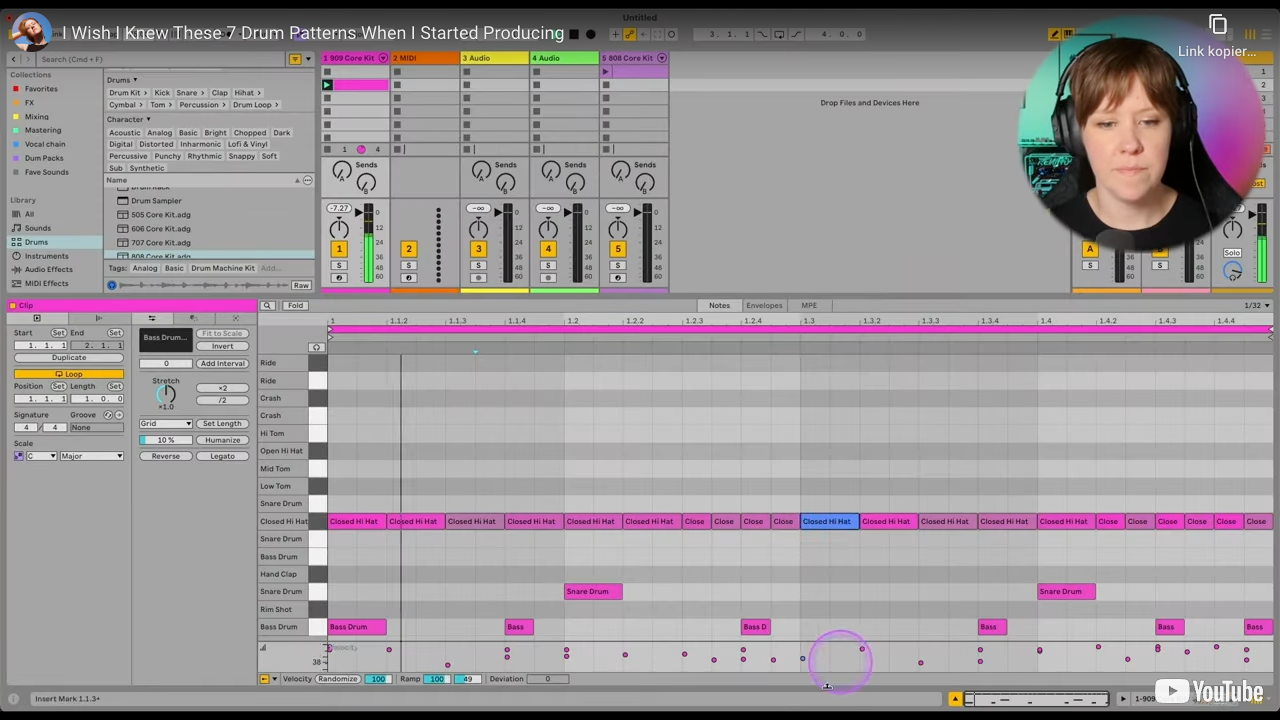Select the Punchy character filter tag

click(x=167, y=156)
